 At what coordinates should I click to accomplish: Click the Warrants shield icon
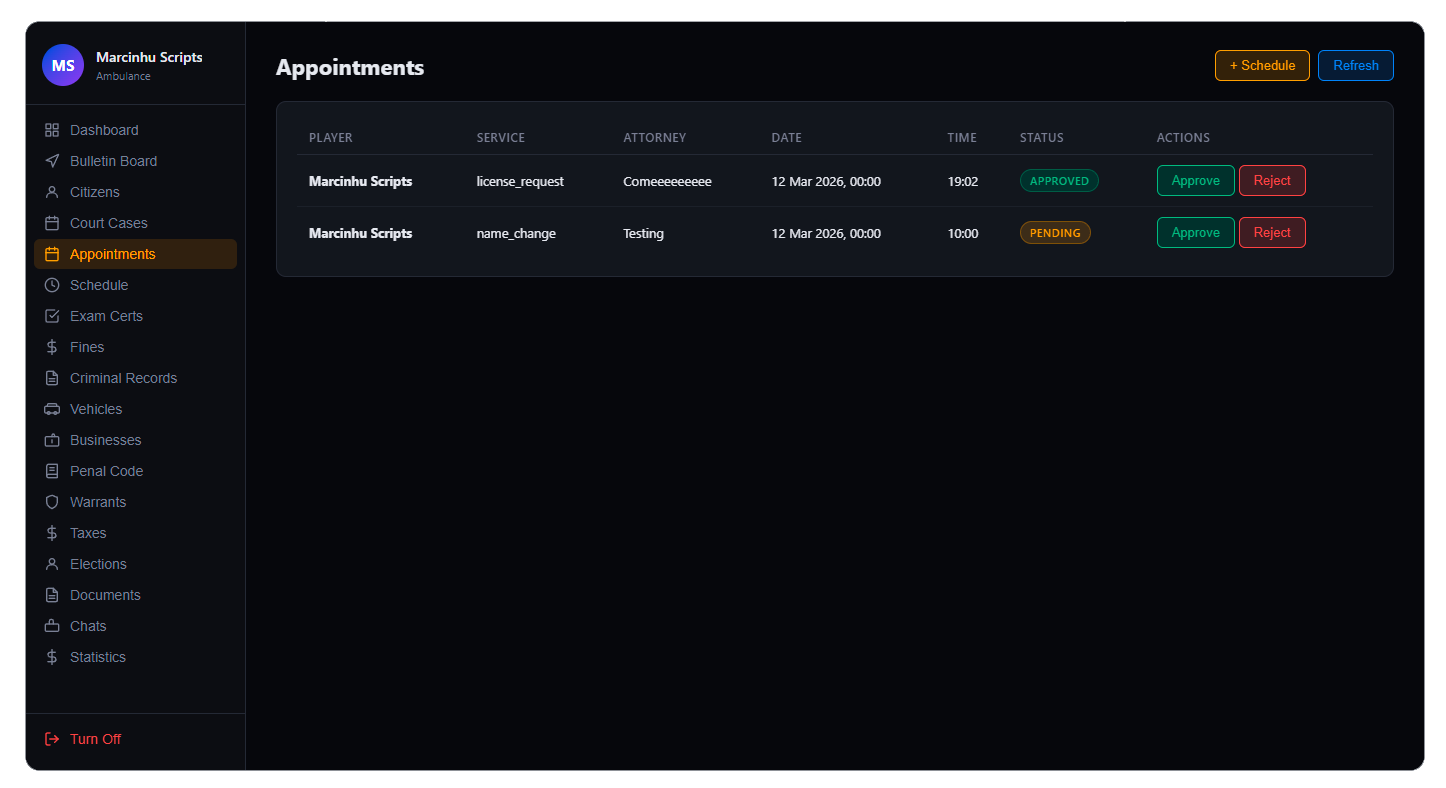point(52,502)
